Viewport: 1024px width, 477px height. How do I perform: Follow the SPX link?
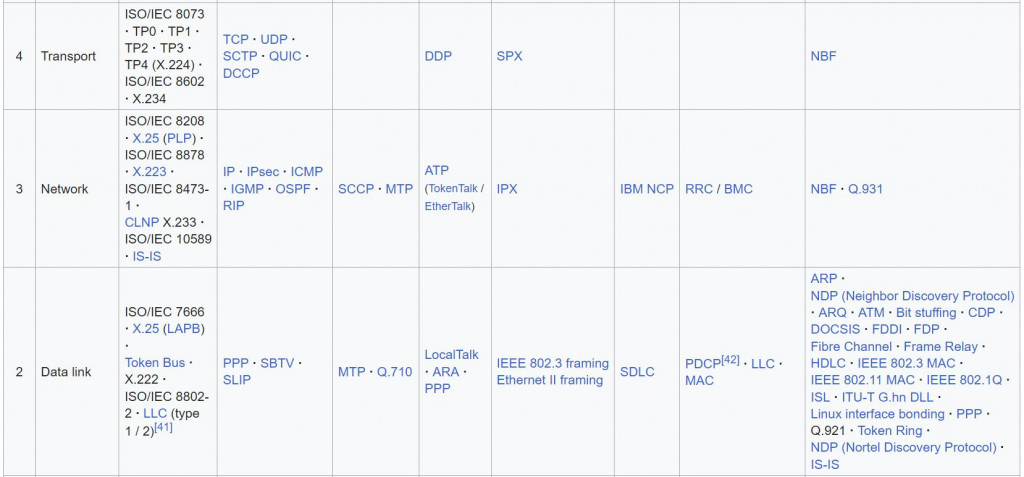509,56
